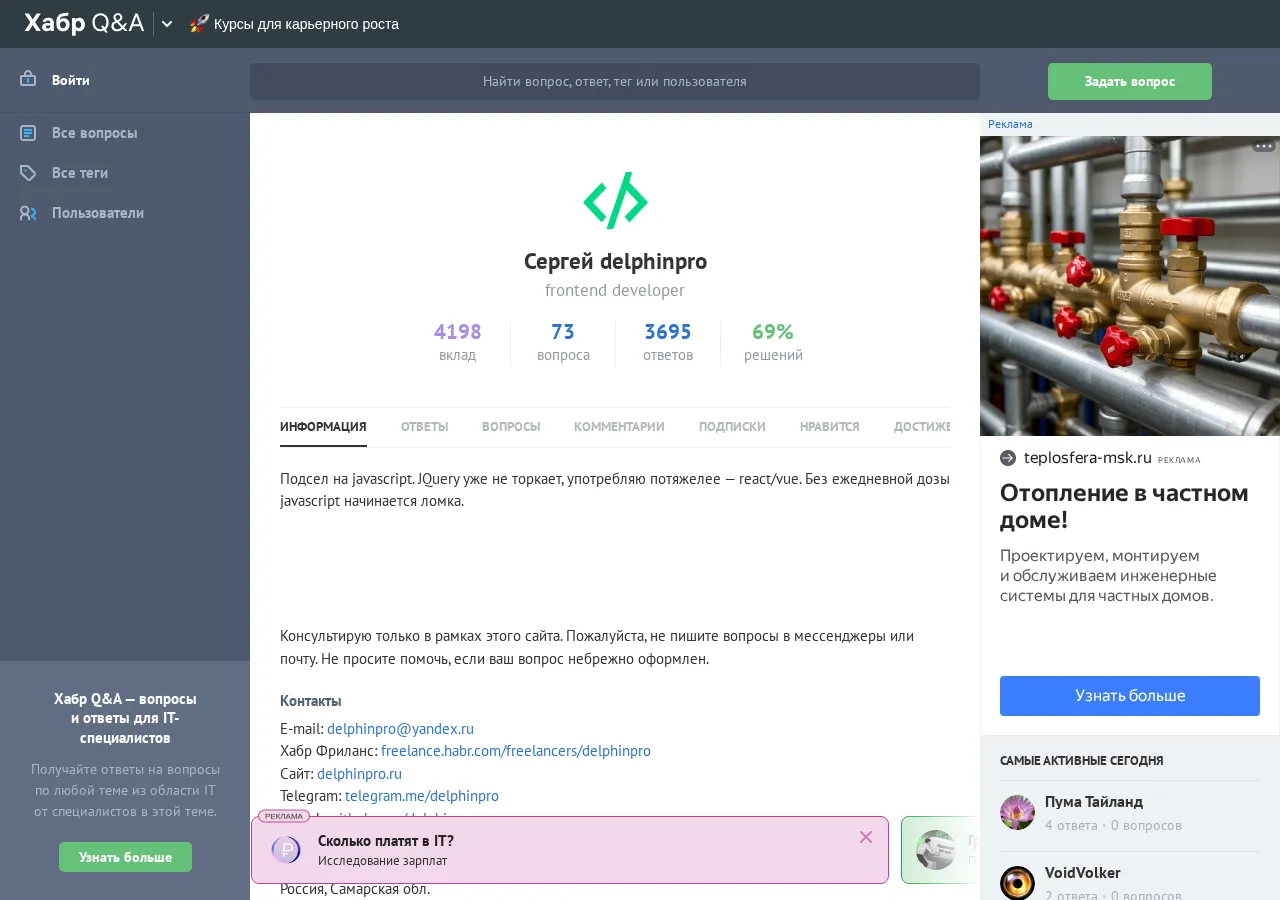Go to Все вопросы in the sidebar
Viewport: 1280px width, 900px height.
[95, 133]
